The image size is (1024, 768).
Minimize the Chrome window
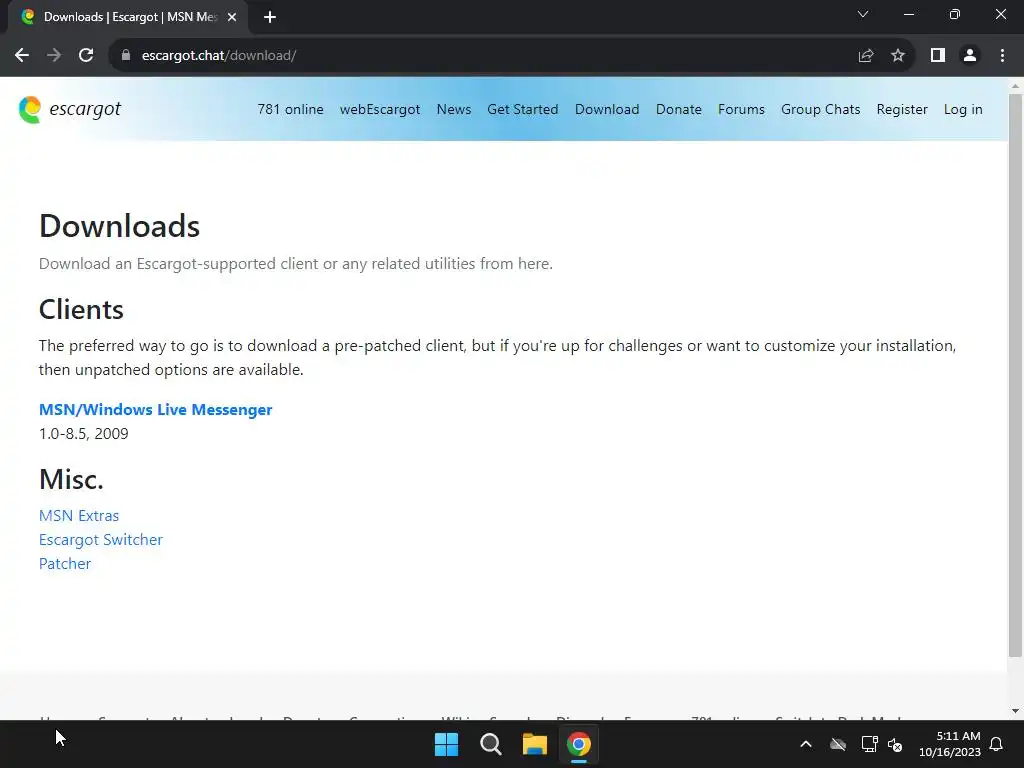coord(908,14)
